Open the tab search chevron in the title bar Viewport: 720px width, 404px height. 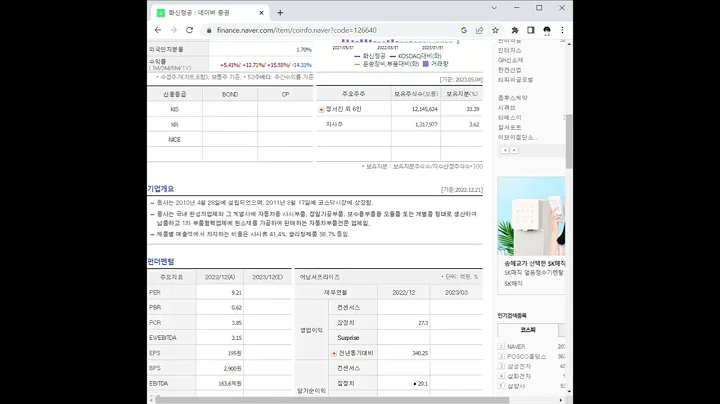click(494, 8)
